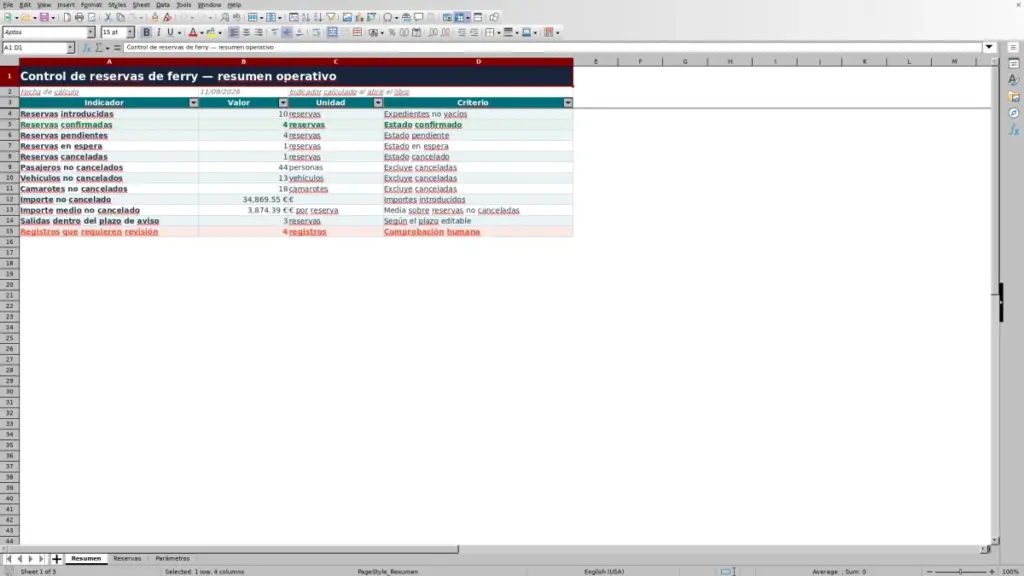The image size is (1024, 576).
Task: Open the Criterio column filter dropdown
Action: pos(568,103)
